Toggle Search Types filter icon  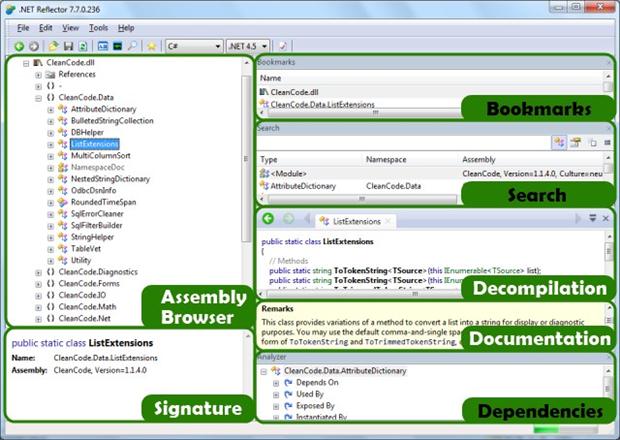click(x=559, y=142)
